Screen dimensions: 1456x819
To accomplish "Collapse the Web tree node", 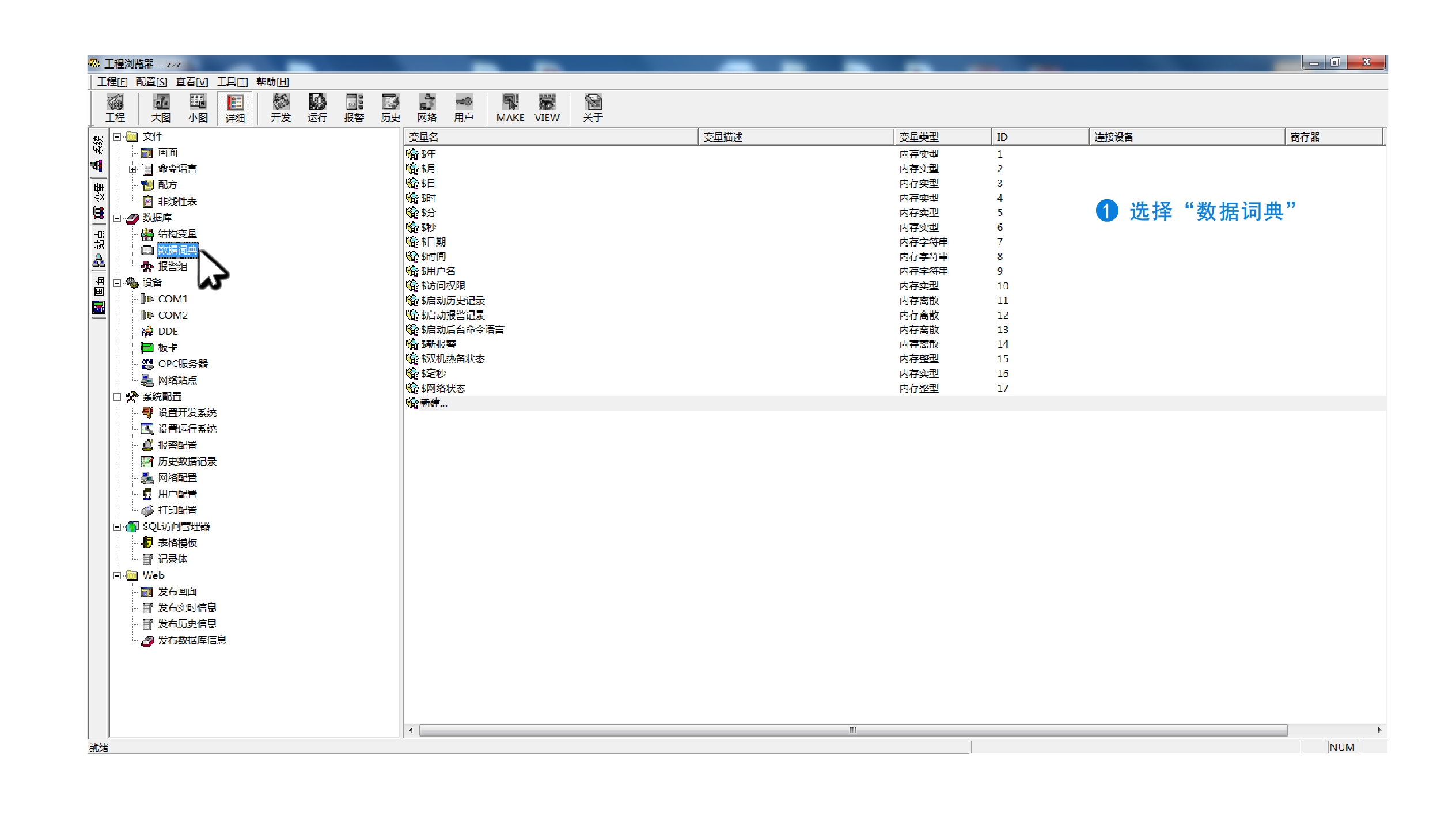I will coord(117,576).
